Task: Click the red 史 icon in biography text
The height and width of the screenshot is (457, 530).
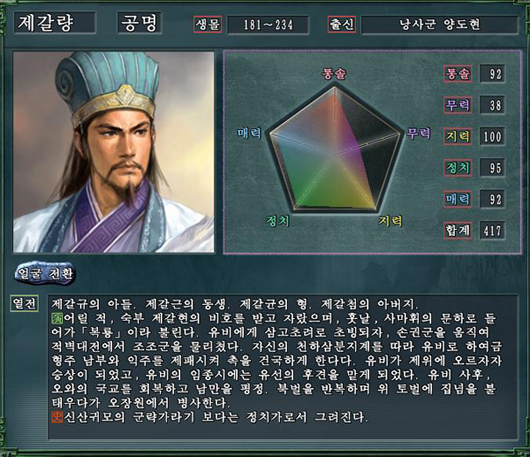Action: [x=57, y=417]
